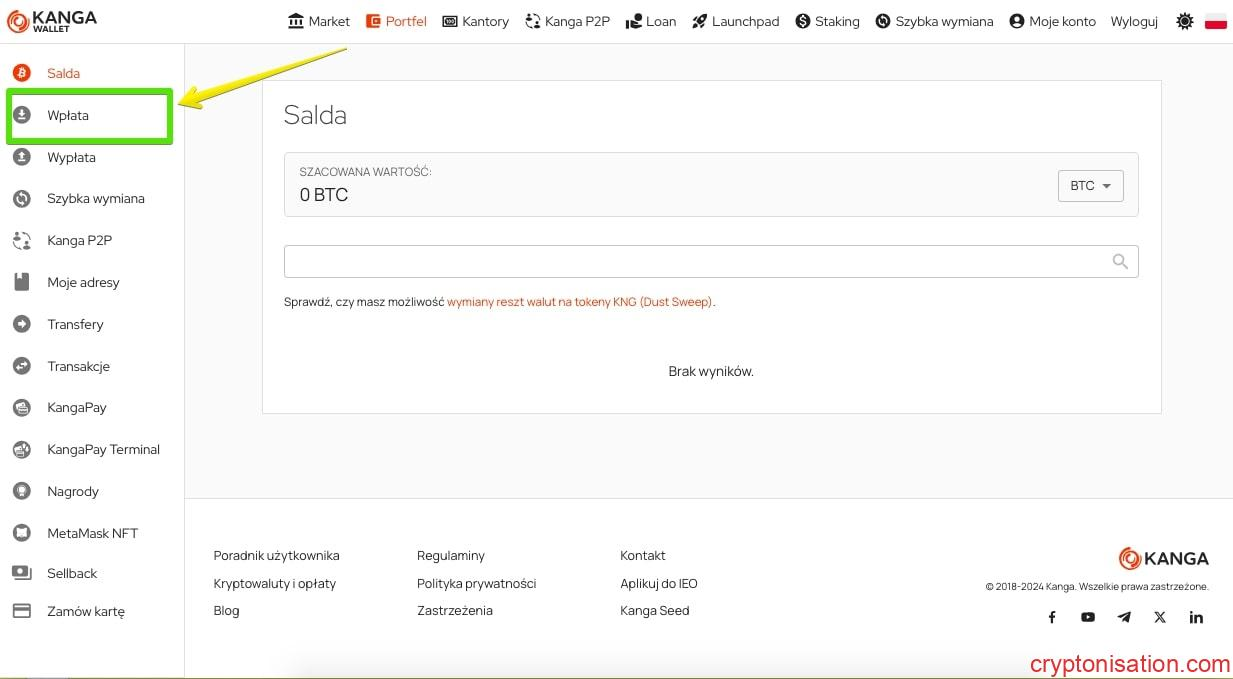This screenshot has height=679, width=1233.
Task: Open the Market tab in top navigation
Action: pos(319,21)
